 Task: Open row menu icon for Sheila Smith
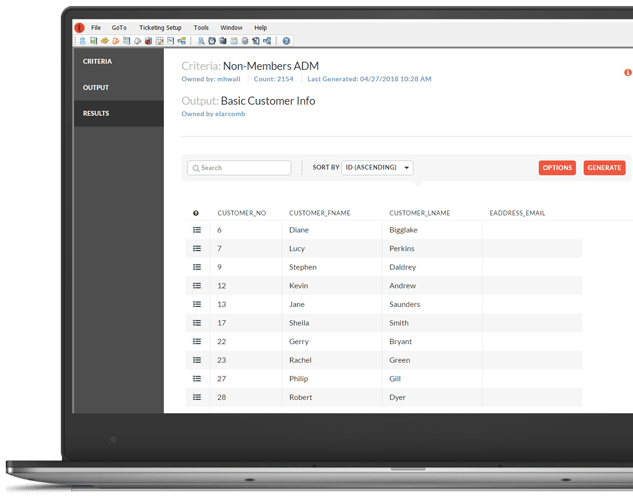(197, 322)
